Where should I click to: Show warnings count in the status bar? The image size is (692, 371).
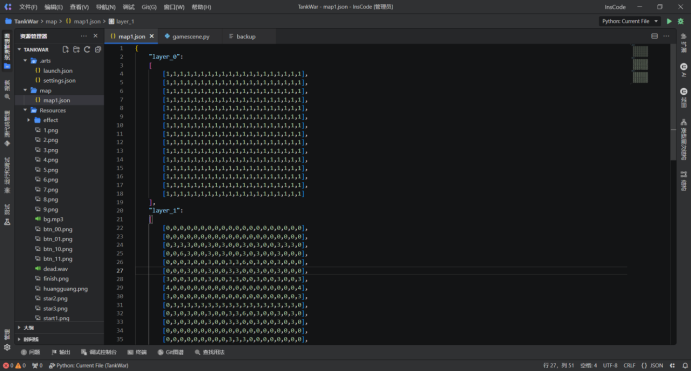(21, 366)
